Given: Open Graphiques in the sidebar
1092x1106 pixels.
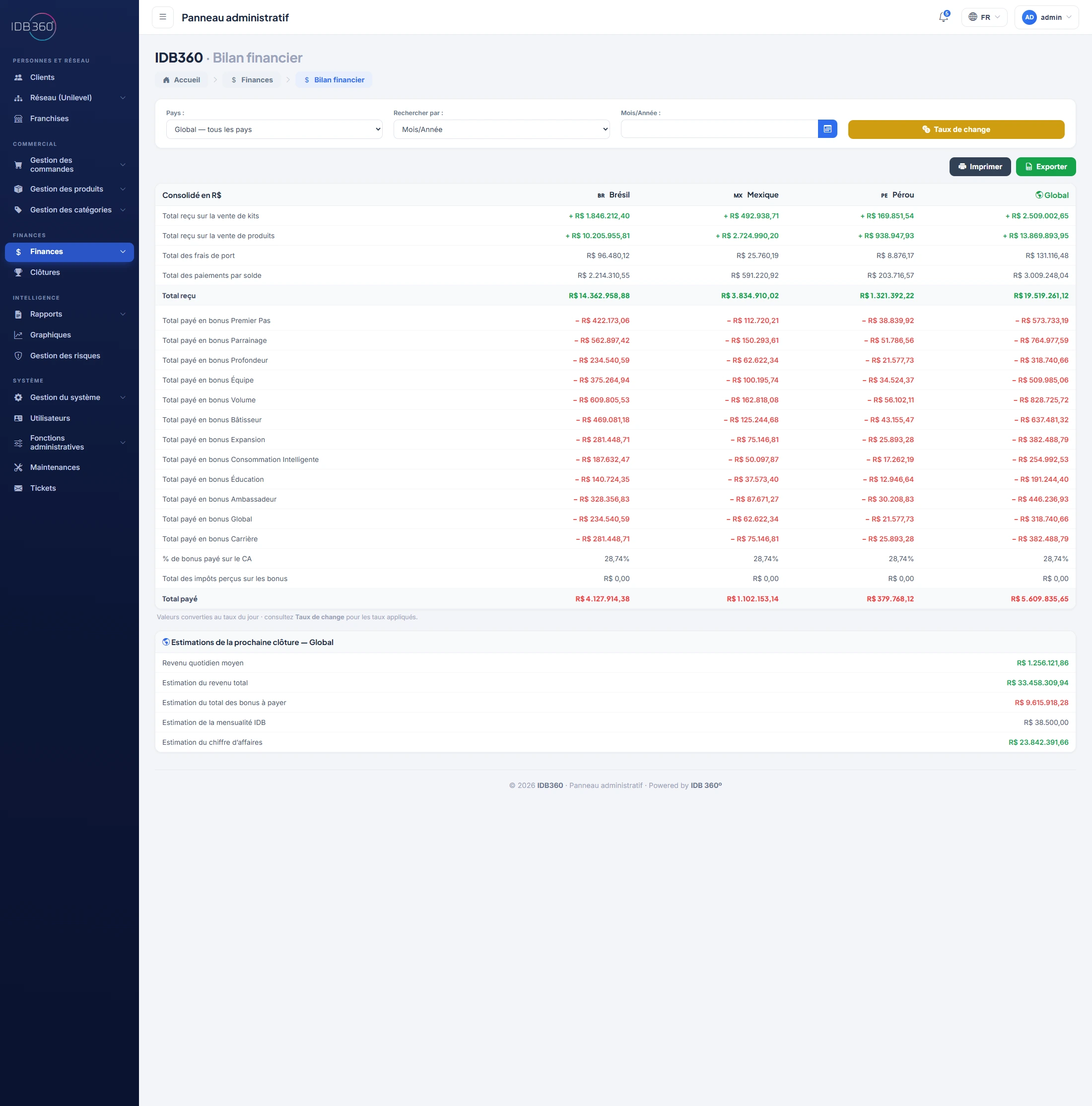Looking at the screenshot, I should tap(69, 335).
